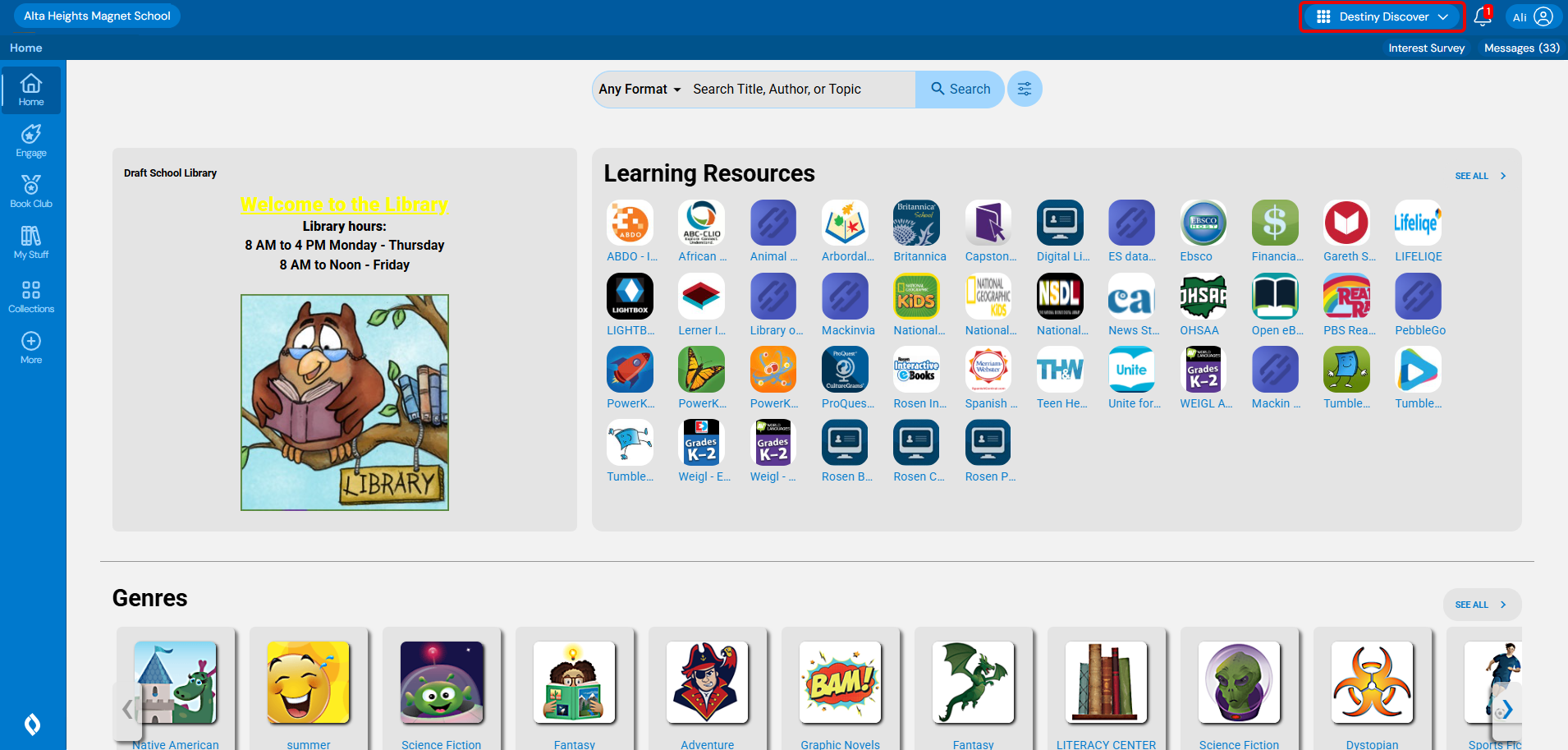See all Learning Resources
This screenshot has height=750, width=1568.
click(x=1481, y=176)
